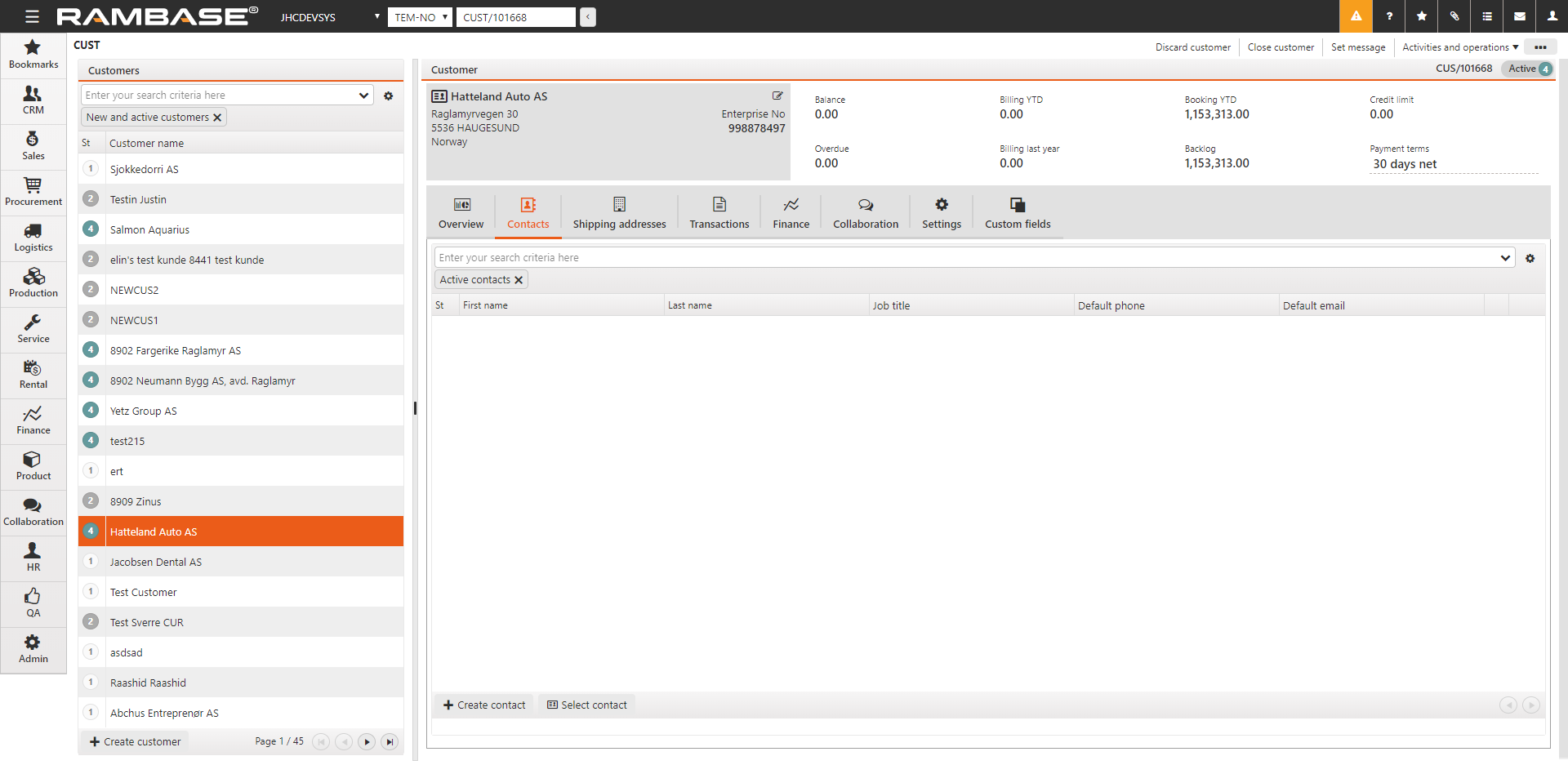The height and width of the screenshot is (765, 1568).
Task: Open the mail envelope icon in header
Action: pos(1519,16)
